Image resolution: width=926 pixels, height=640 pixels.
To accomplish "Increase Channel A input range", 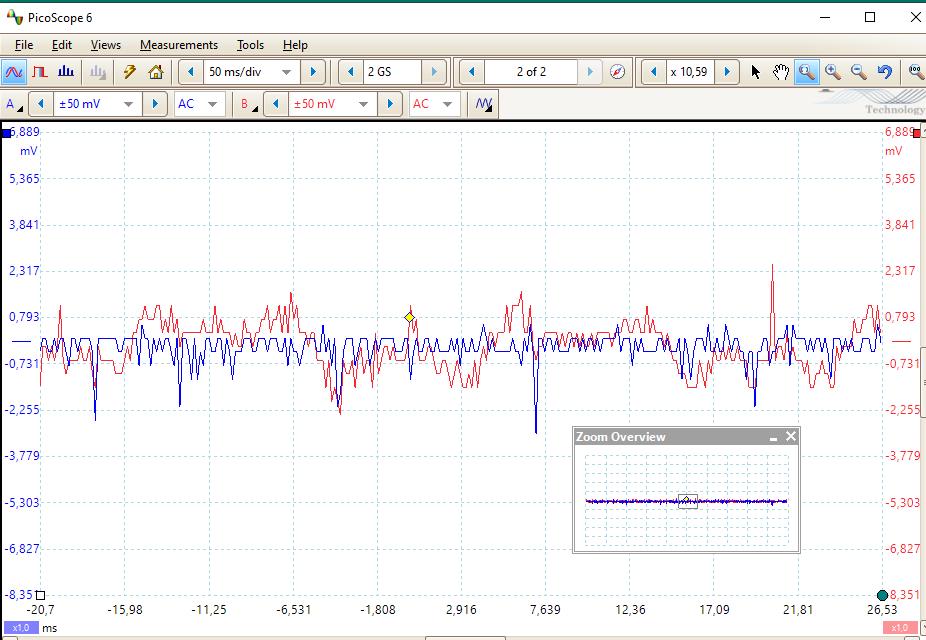I will point(155,104).
